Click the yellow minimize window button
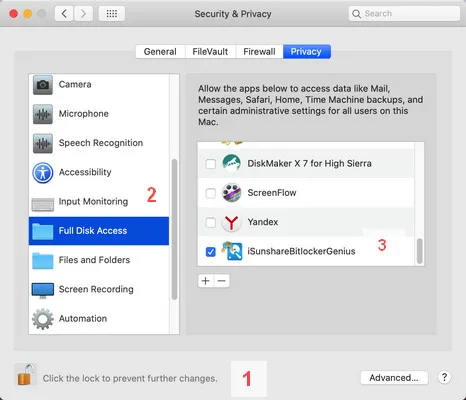The image size is (466, 400). pyautogui.click(x=27, y=14)
